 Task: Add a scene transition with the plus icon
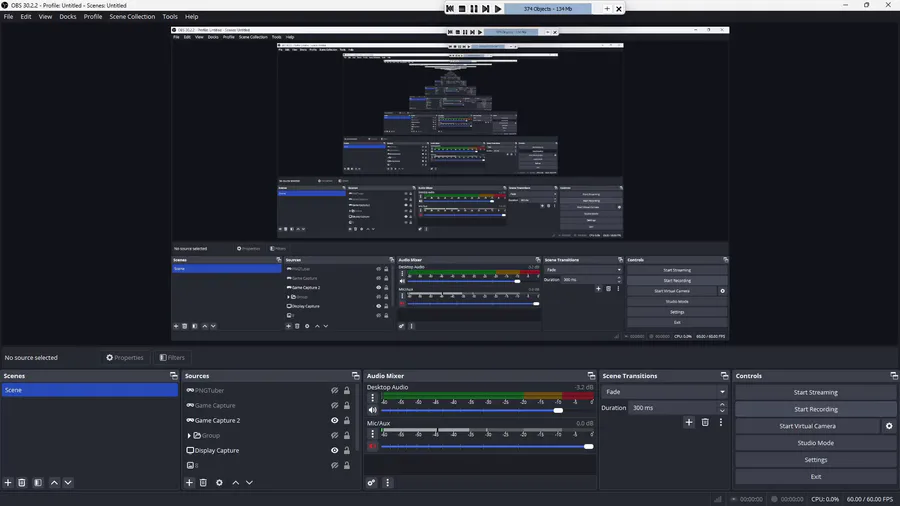click(689, 422)
